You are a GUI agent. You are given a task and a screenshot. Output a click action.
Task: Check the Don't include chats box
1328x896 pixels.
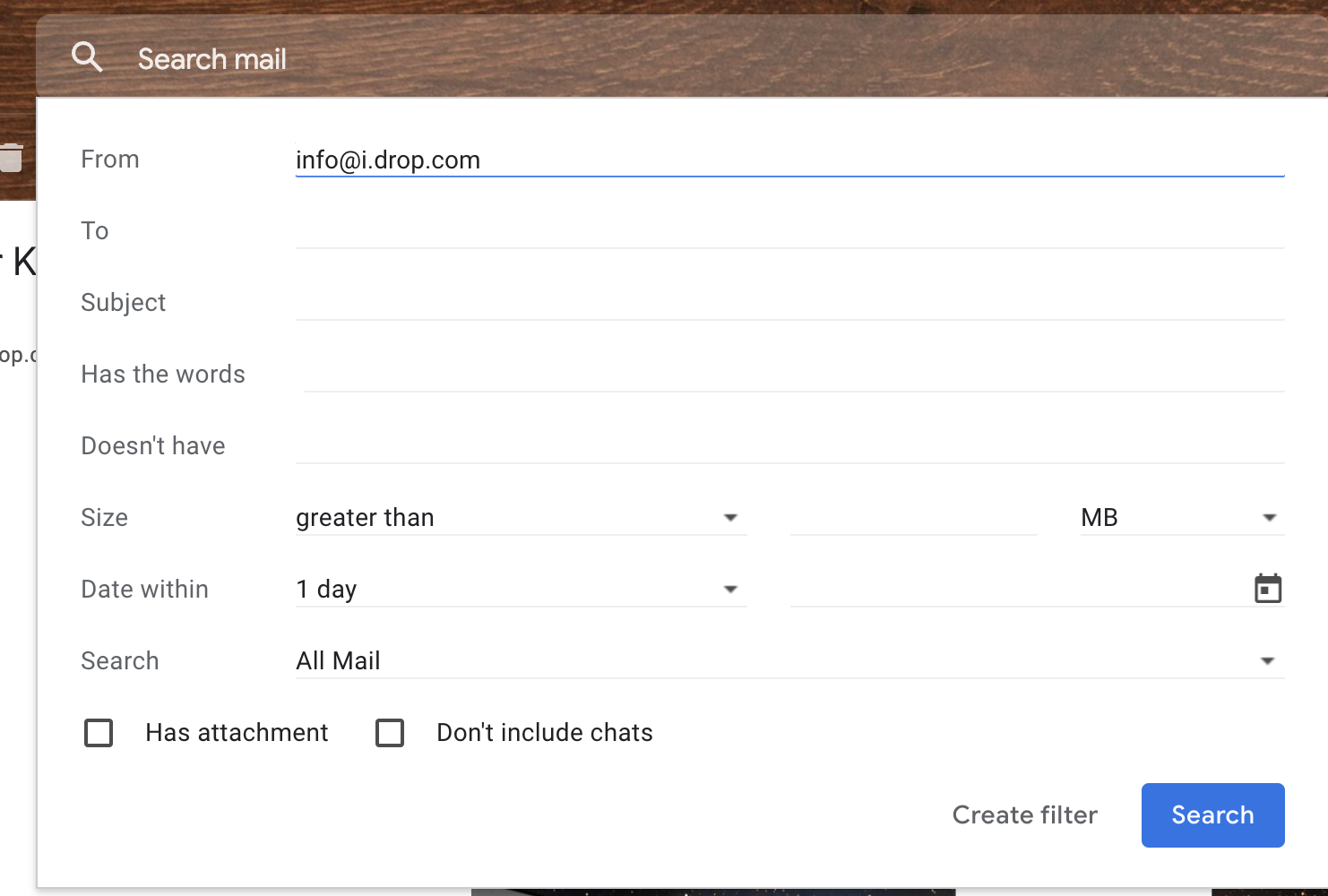pyautogui.click(x=390, y=733)
